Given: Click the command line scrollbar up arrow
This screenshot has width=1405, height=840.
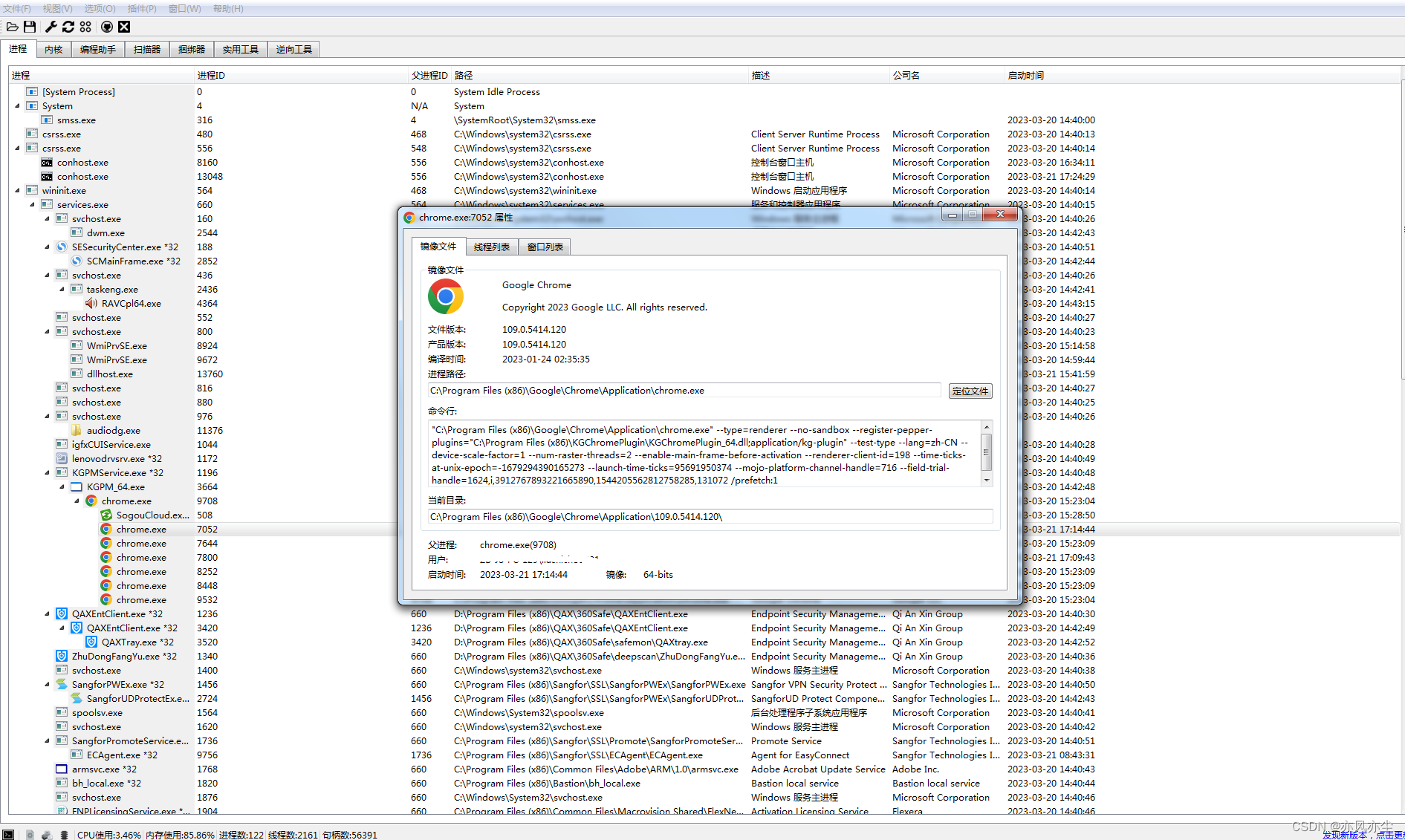Looking at the screenshot, I should point(987,426).
